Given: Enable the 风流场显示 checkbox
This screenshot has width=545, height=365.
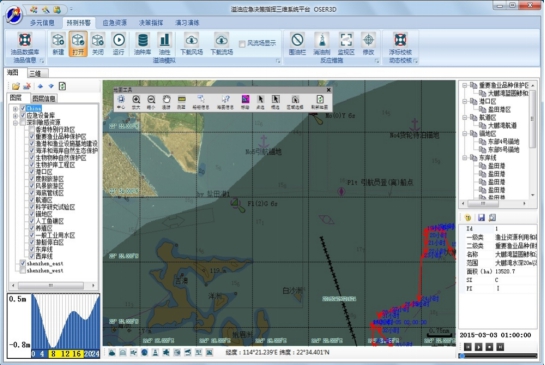Looking at the screenshot, I should 242,44.
